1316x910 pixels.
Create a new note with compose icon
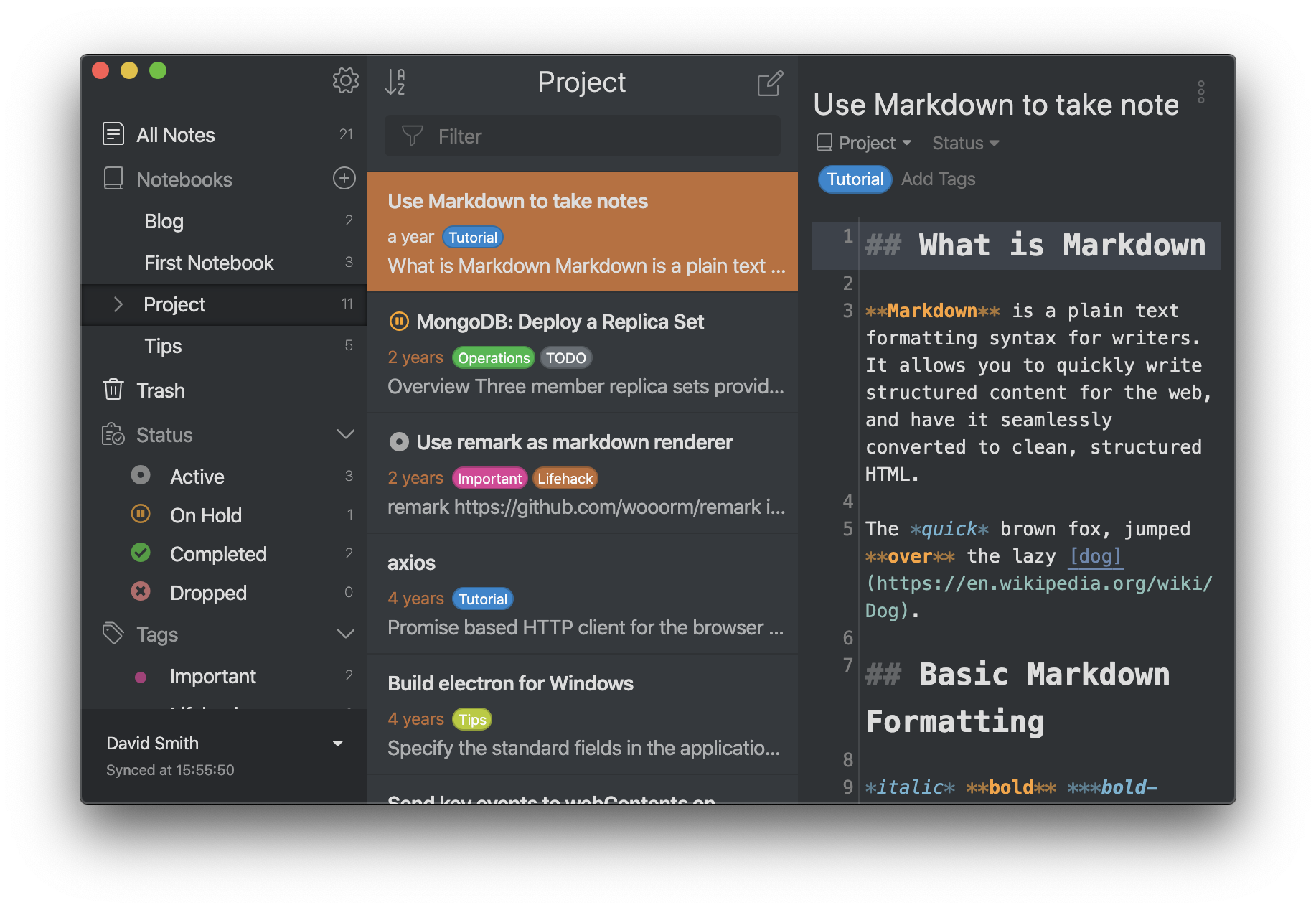pyautogui.click(x=769, y=83)
